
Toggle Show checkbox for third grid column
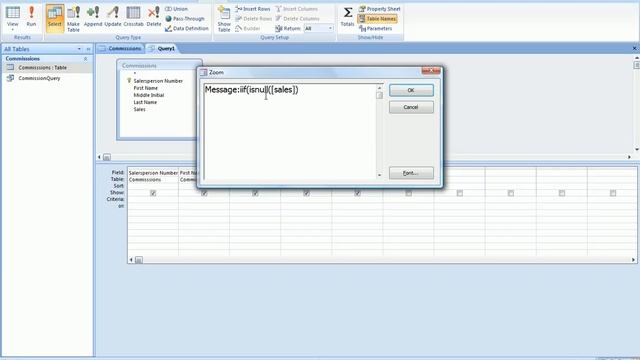tap(255, 193)
